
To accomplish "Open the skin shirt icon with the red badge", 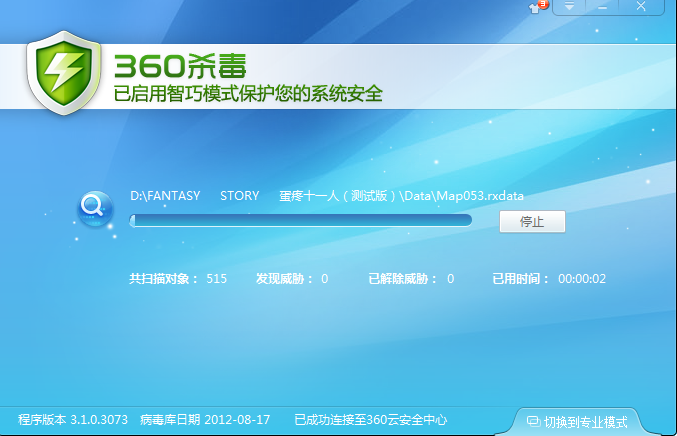I will 538,7.
